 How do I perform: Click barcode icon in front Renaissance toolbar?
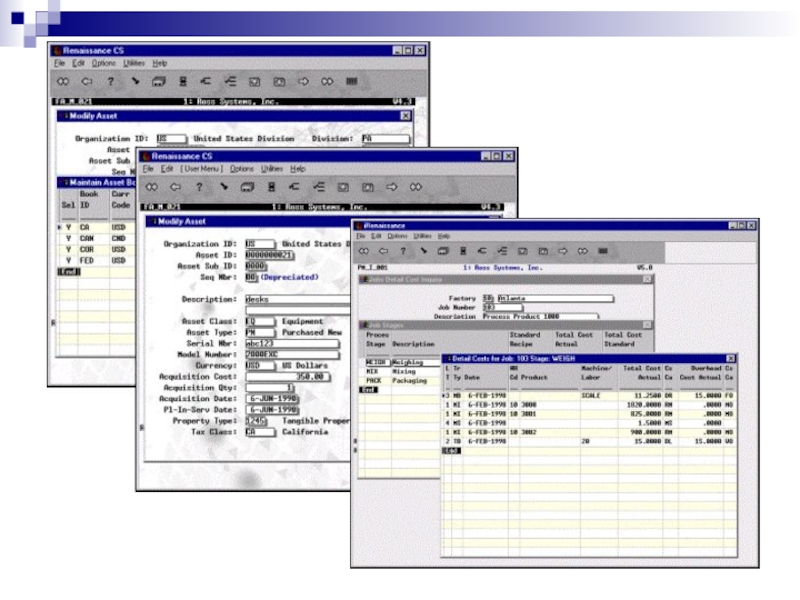point(603,251)
